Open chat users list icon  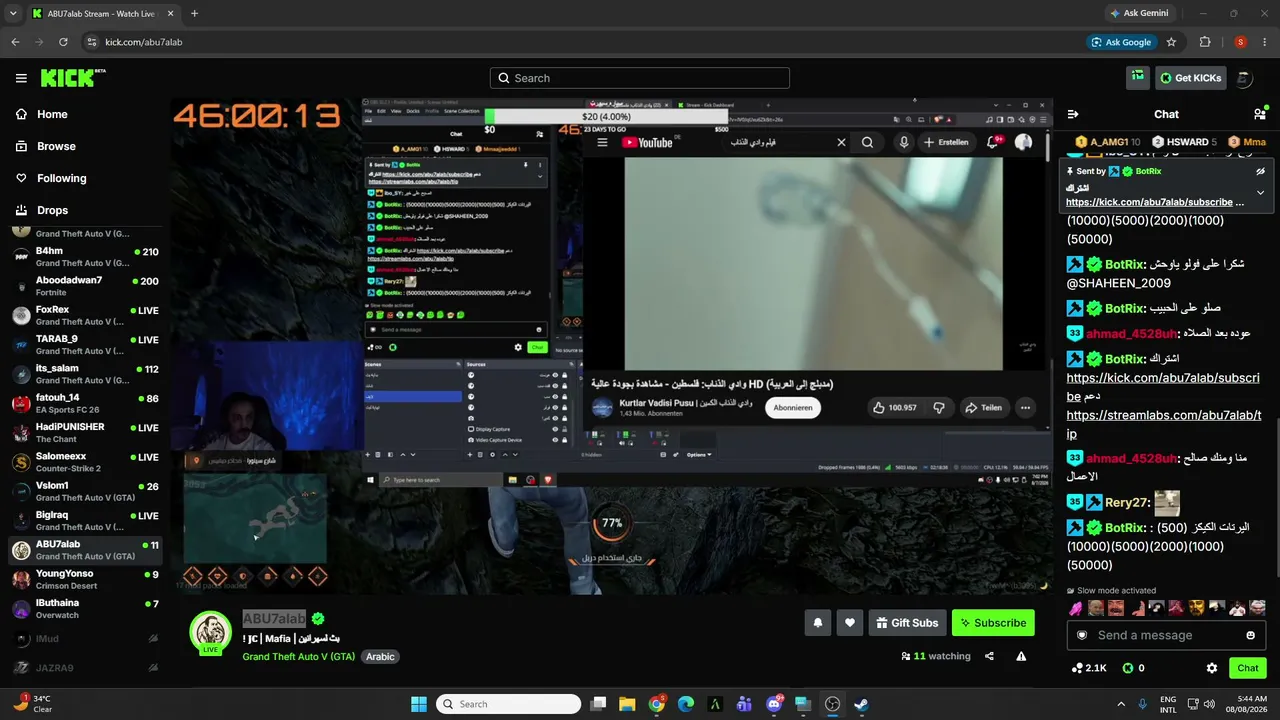[1260, 114]
